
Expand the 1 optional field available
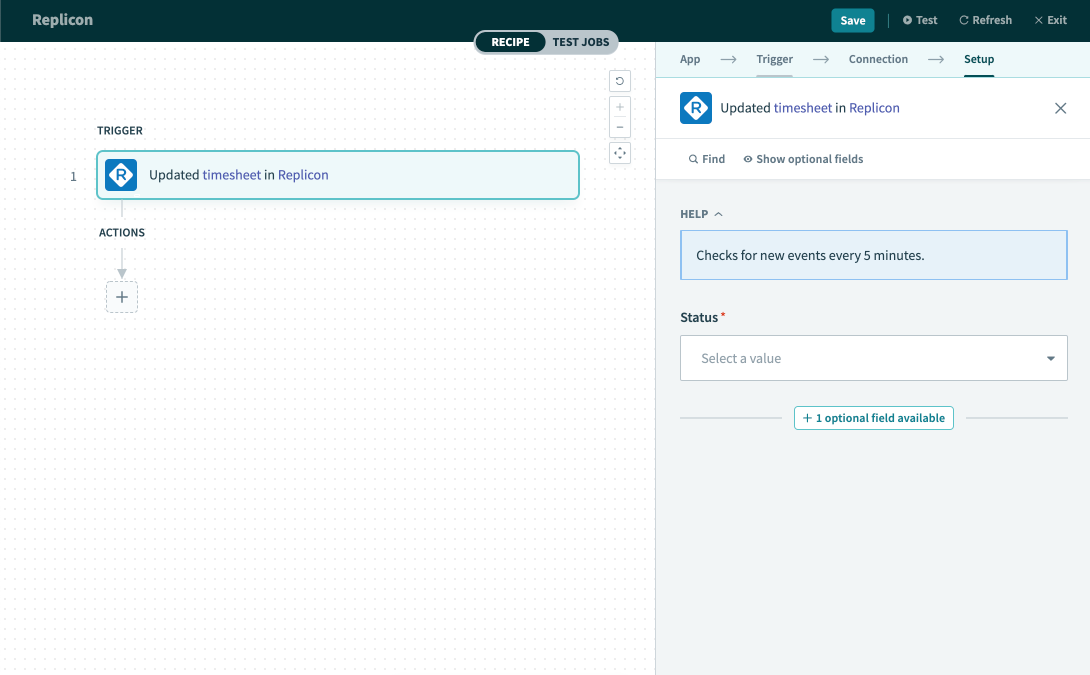tap(873, 418)
